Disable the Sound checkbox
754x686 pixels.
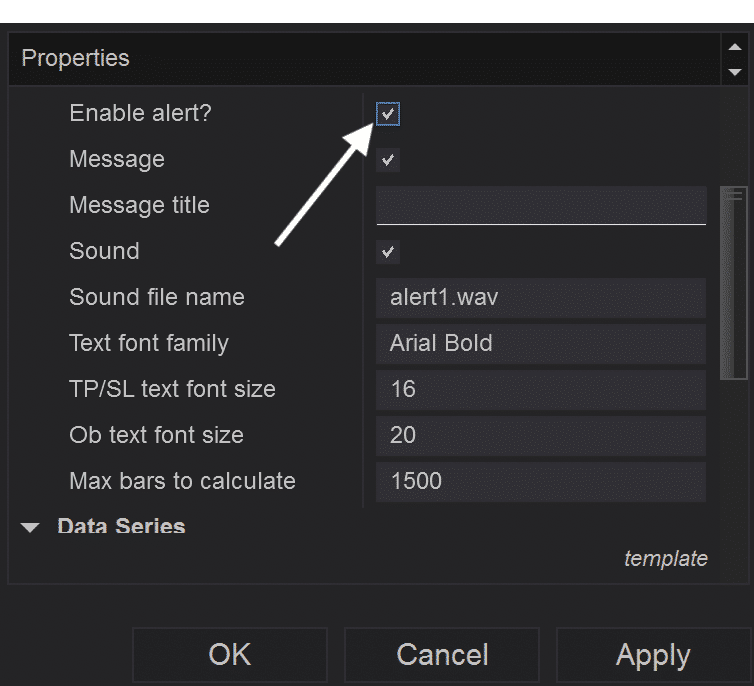tap(388, 251)
